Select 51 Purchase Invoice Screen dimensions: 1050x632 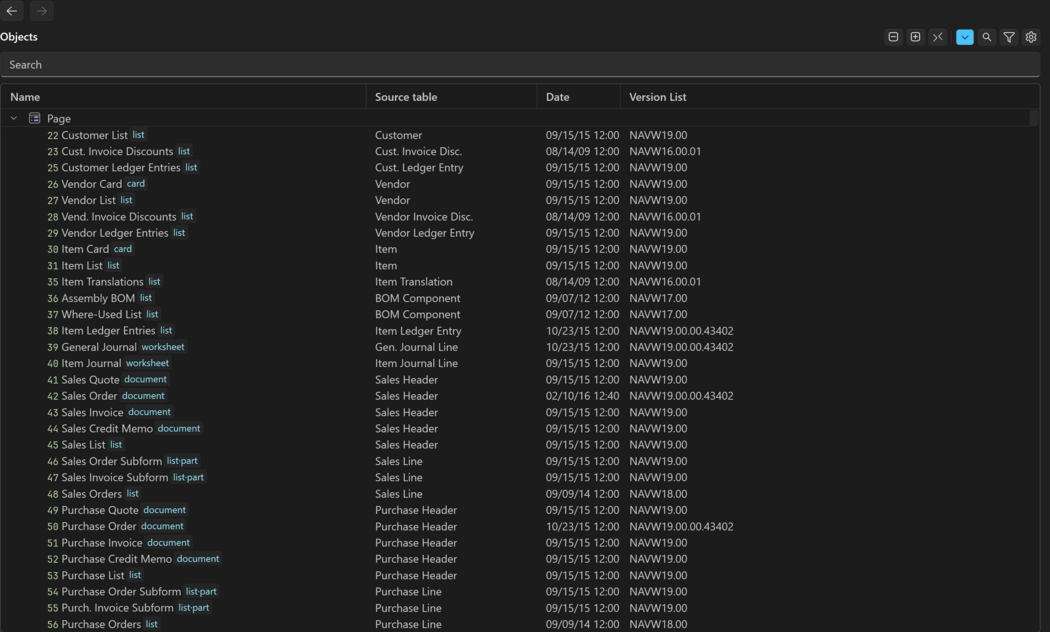tap(94, 543)
